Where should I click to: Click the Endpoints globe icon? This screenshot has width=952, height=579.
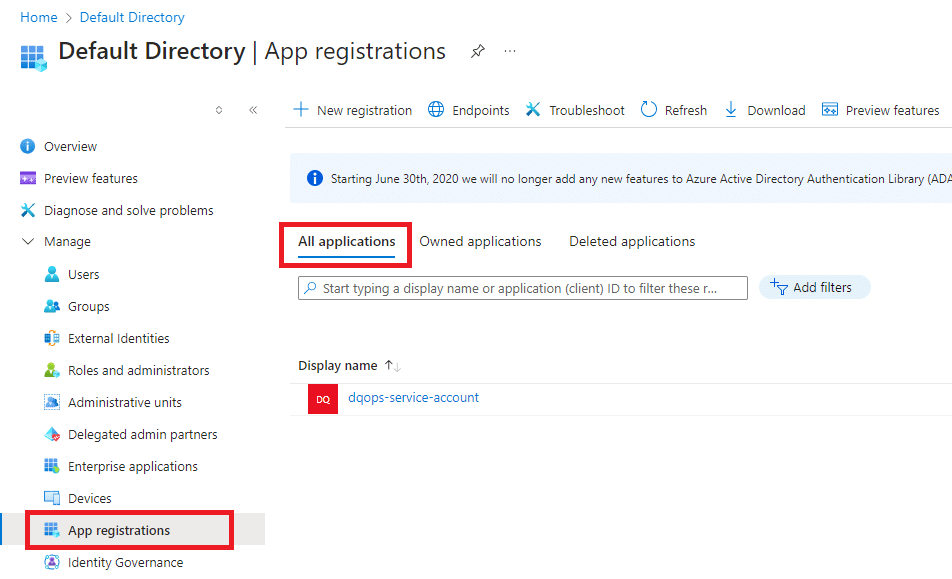coord(436,109)
